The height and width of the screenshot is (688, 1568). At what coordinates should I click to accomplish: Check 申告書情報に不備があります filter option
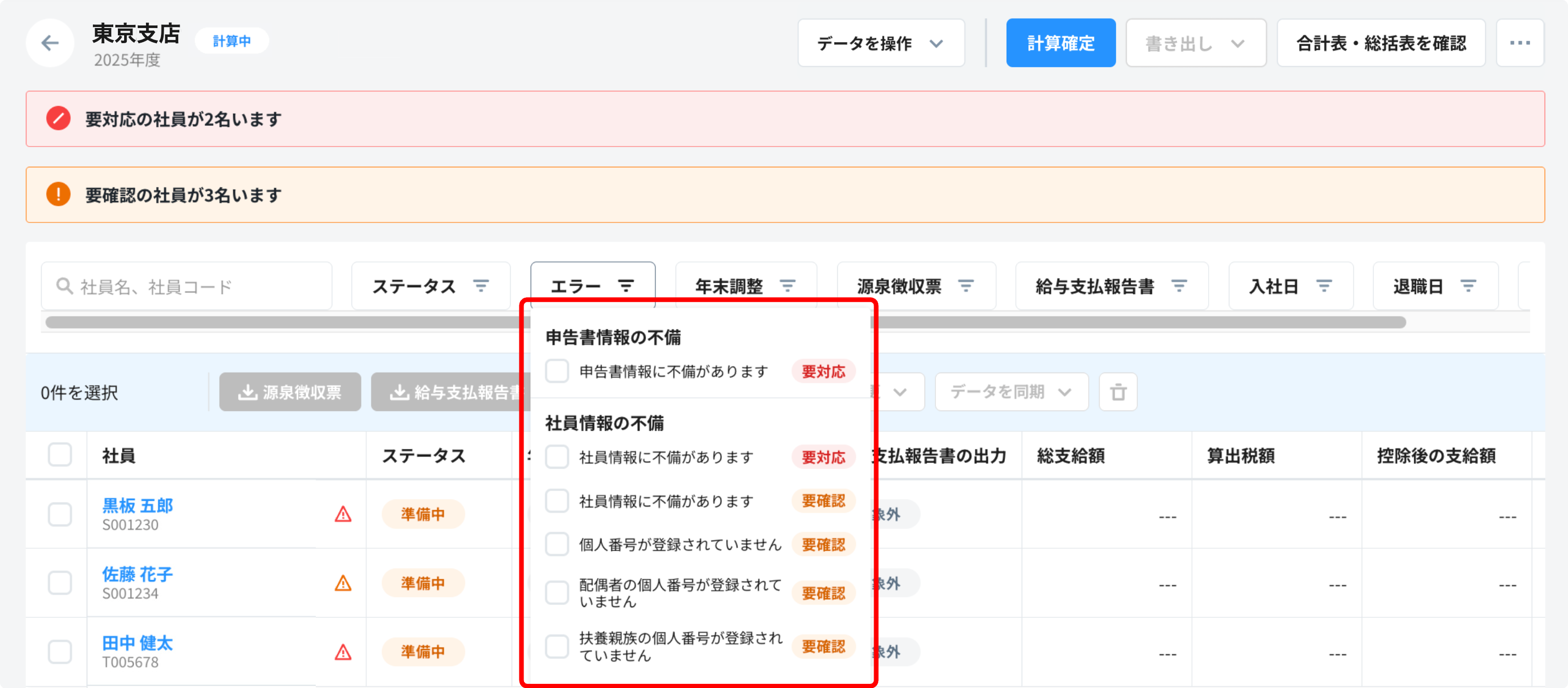coord(557,371)
